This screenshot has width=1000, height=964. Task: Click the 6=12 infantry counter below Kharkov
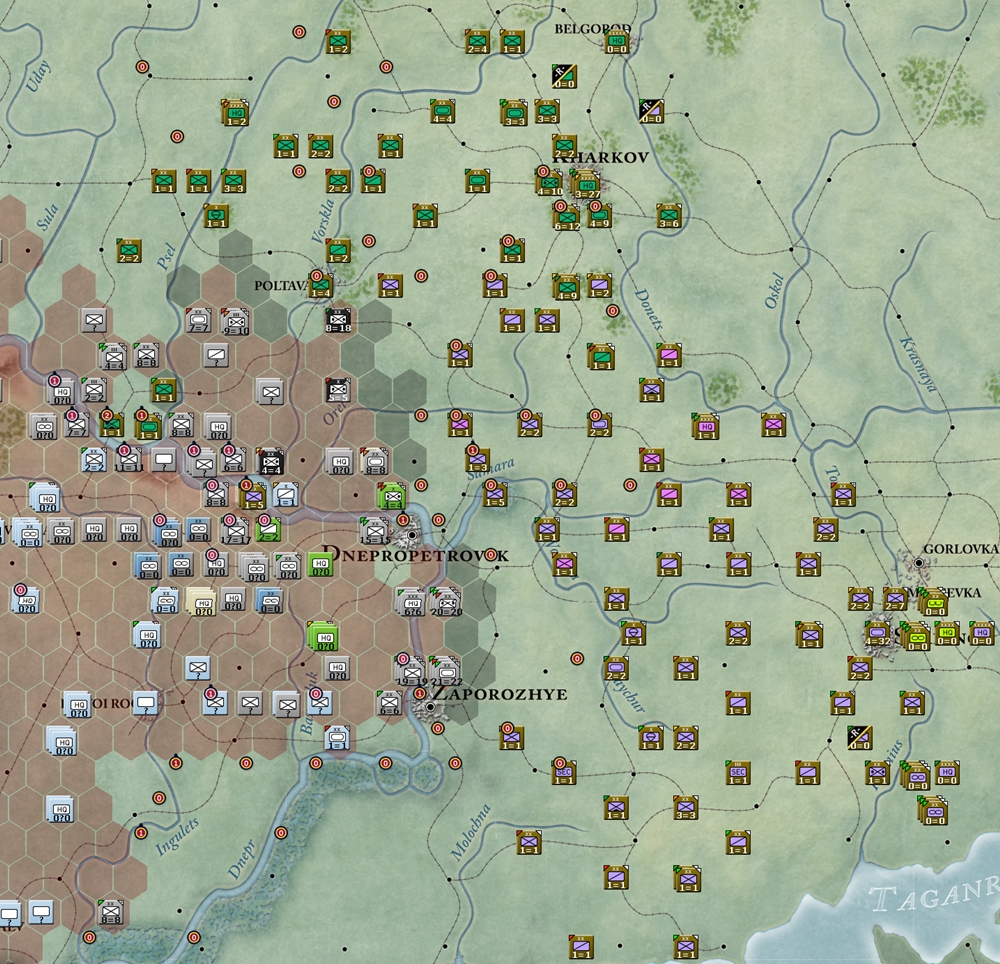coord(566,217)
